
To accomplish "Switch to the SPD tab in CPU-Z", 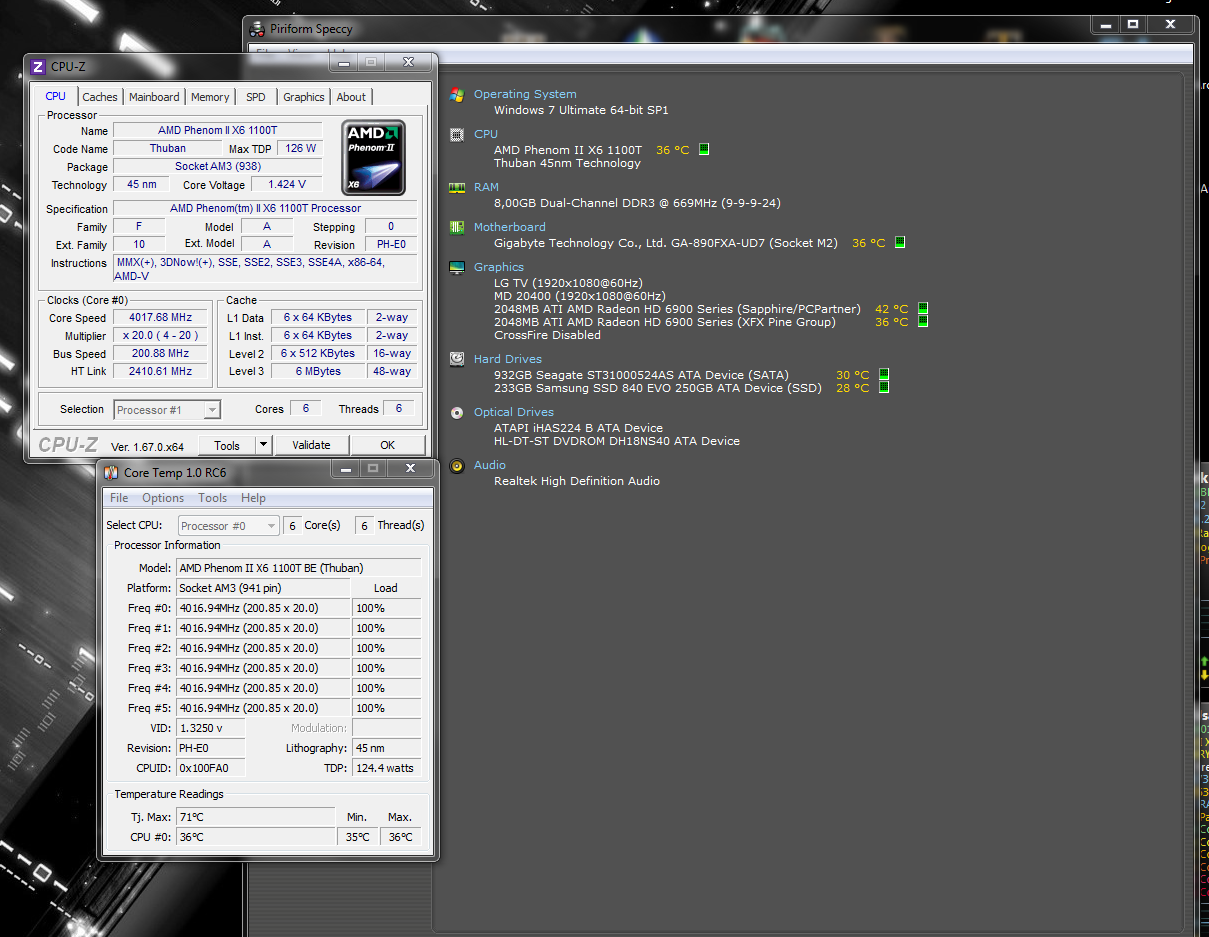I will coord(256,97).
